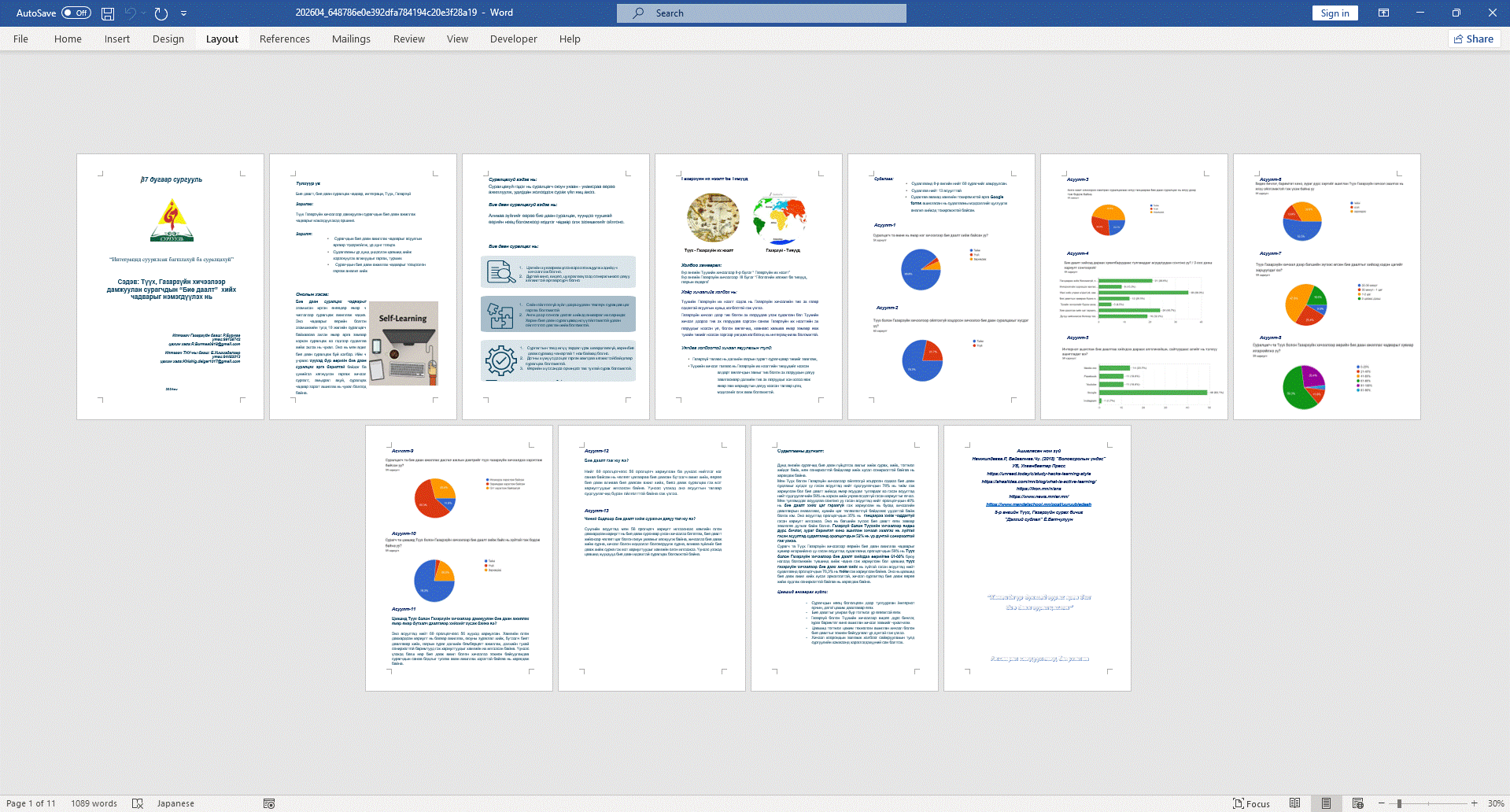The image size is (1510, 812).
Task: Open the Ribbon Display Options menu
Action: [x=1383, y=13]
